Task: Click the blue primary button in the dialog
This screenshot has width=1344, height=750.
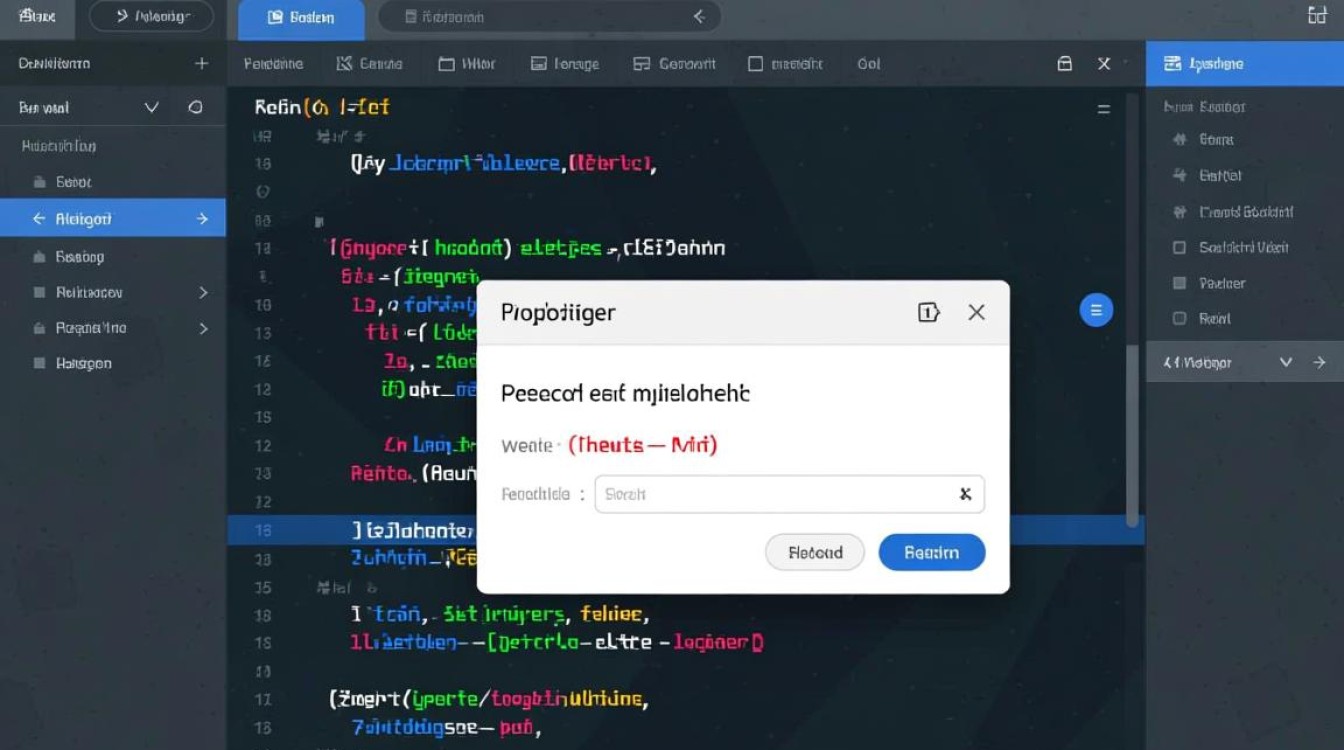Action: point(931,552)
